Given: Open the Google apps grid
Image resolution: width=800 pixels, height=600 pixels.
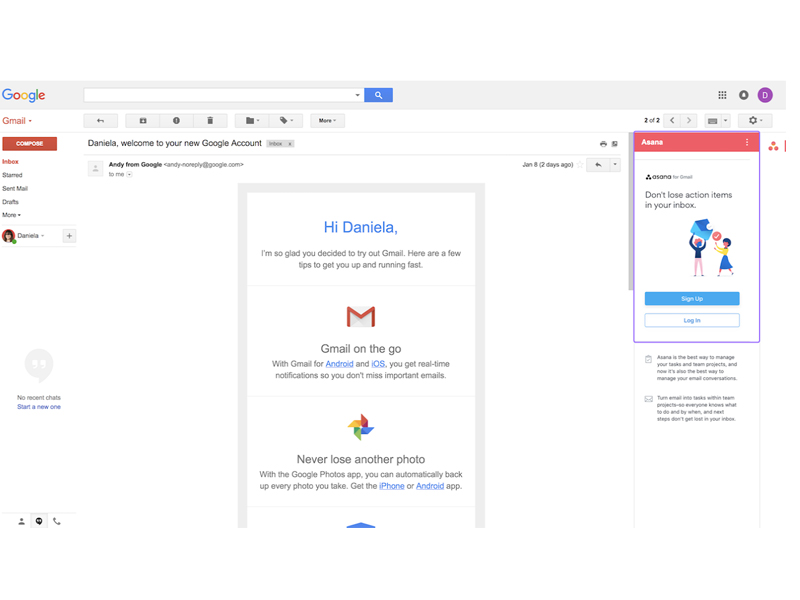Looking at the screenshot, I should point(722,95).
